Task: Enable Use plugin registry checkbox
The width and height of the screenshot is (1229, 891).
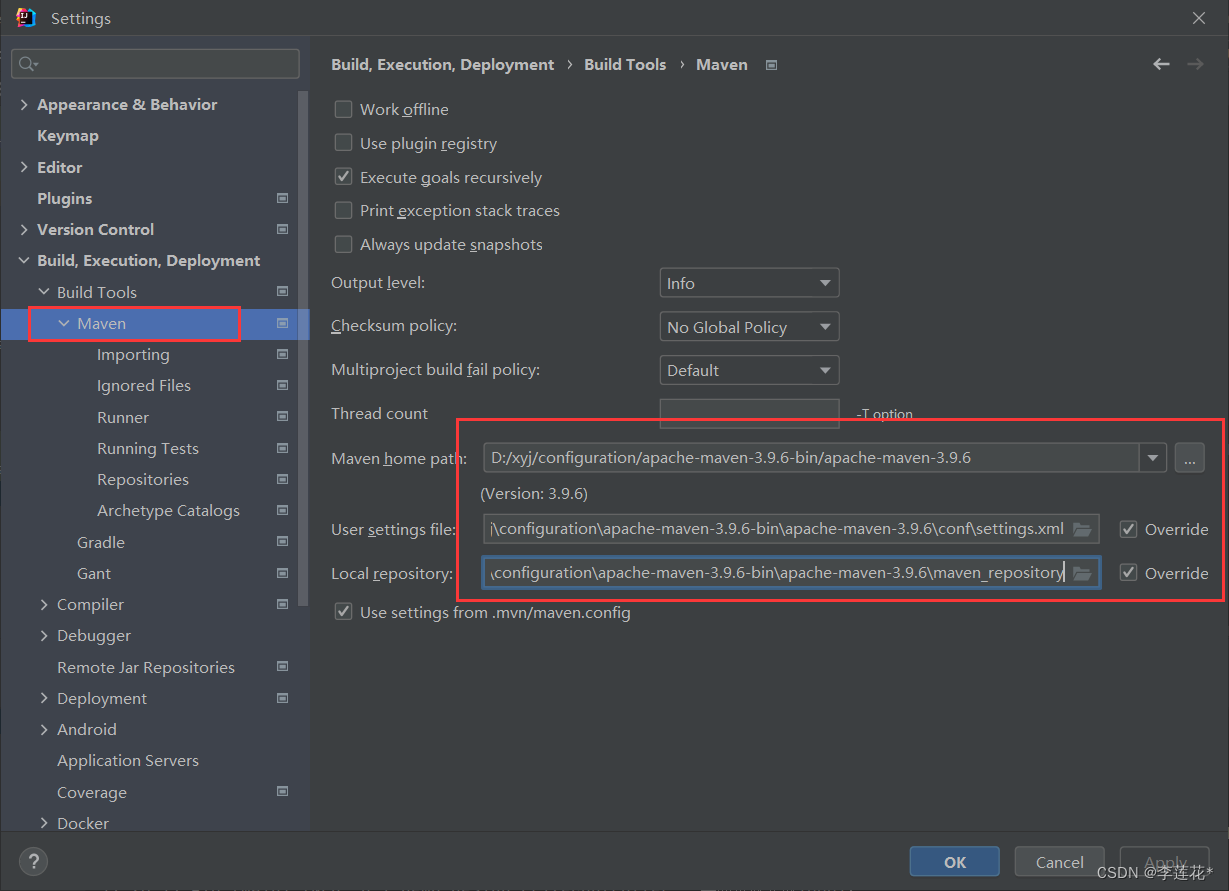Action: (x=343, y=143)
